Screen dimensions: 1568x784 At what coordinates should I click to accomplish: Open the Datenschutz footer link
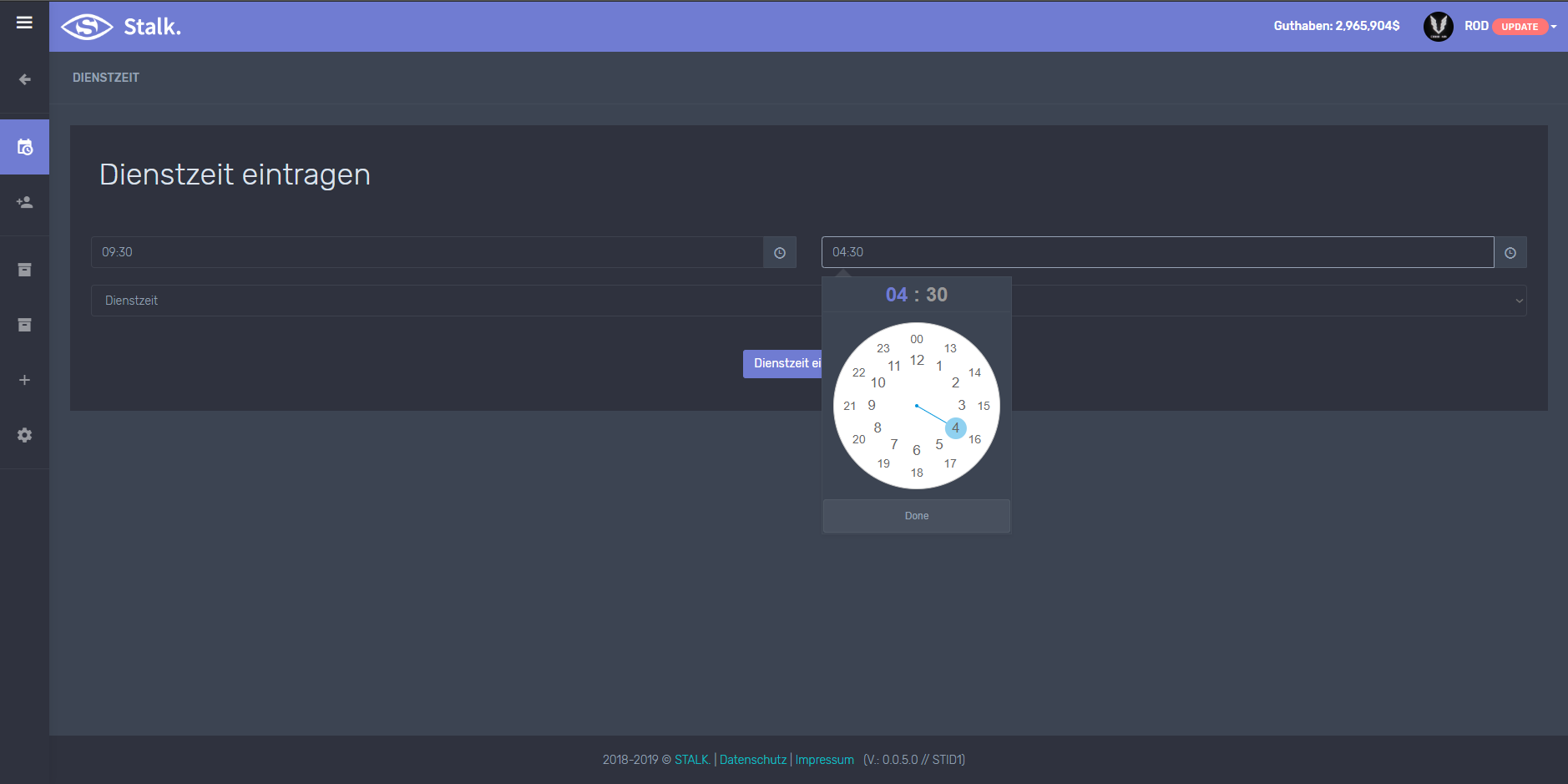coord(752,760)
